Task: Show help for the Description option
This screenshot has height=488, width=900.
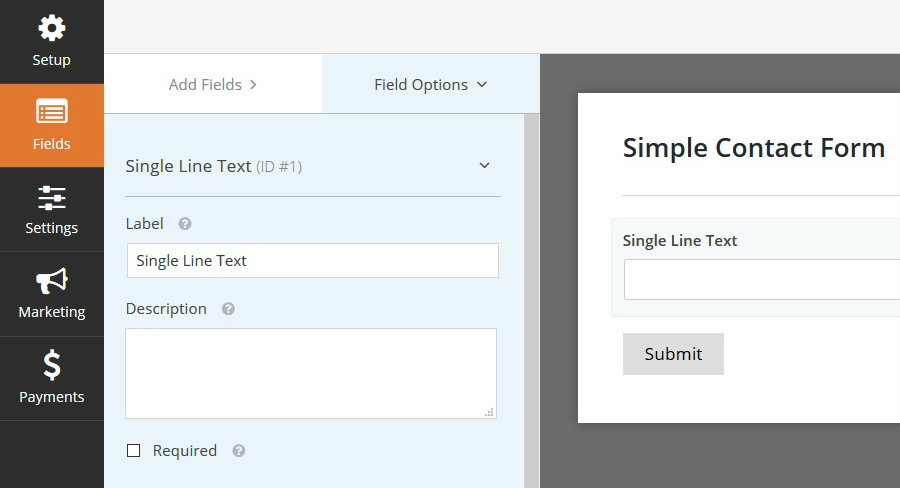Action: pos(228,309)
